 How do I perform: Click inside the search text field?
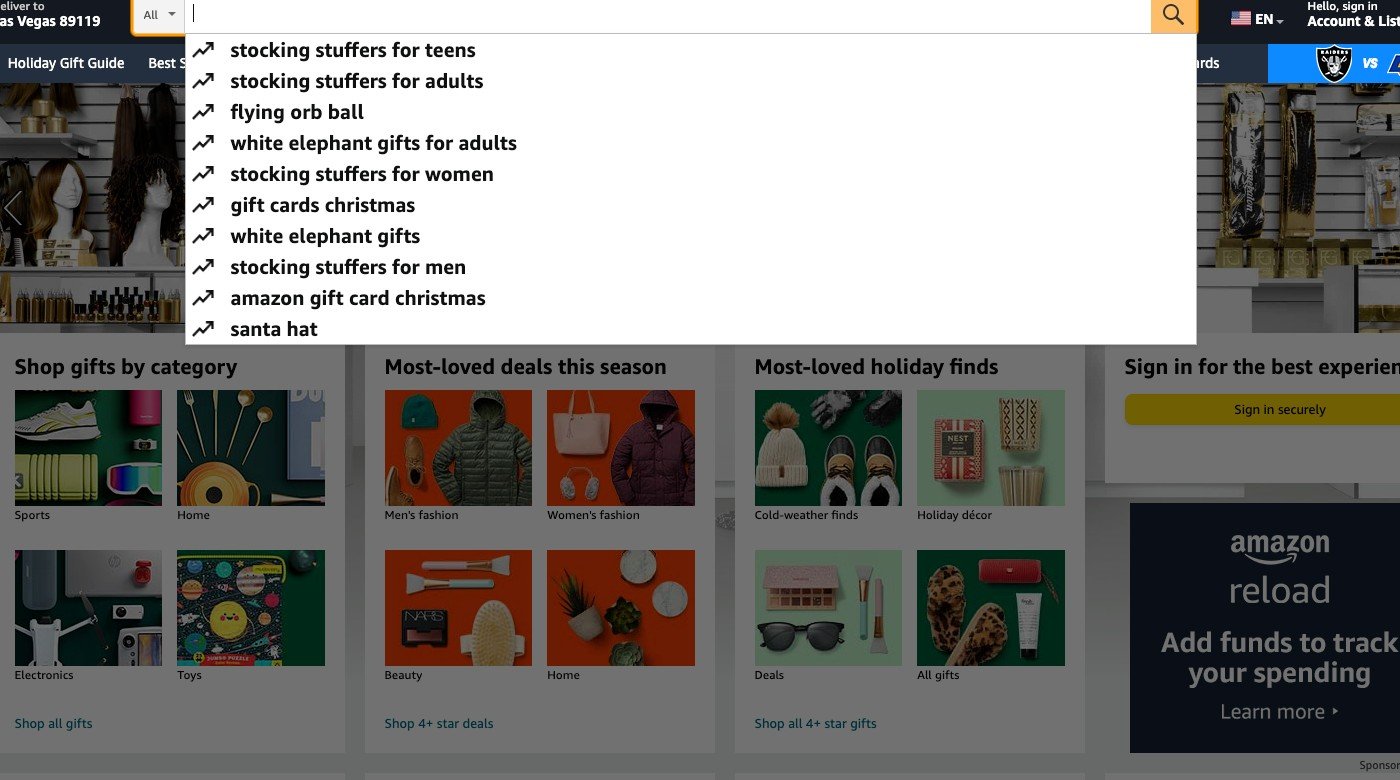[667, 15]
